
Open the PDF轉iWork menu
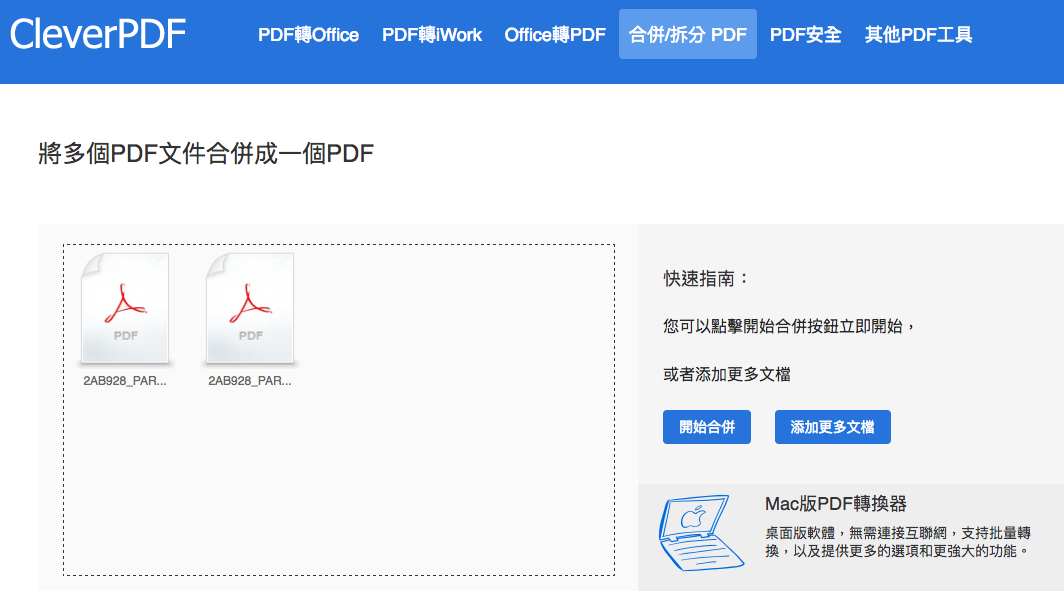point(432,35)
